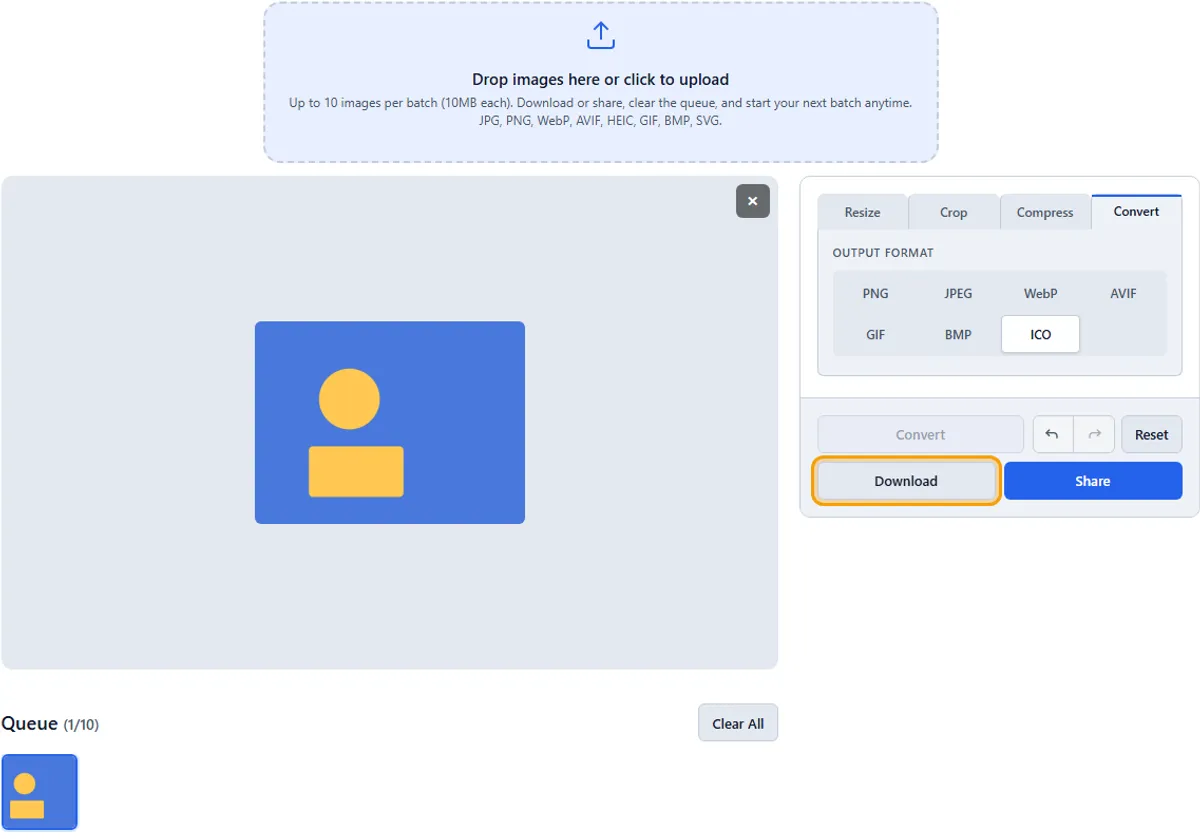
Task: Click the Convert button
Action: (x=921, y=435)
